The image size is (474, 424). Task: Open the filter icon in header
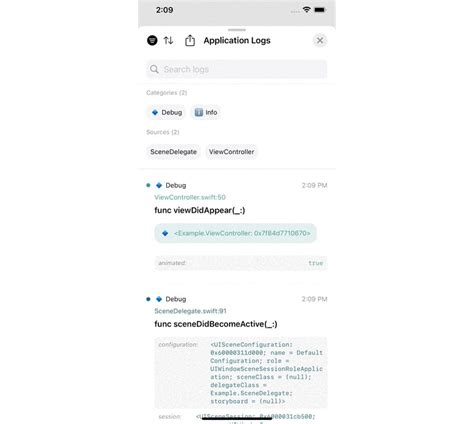point(152,40)
